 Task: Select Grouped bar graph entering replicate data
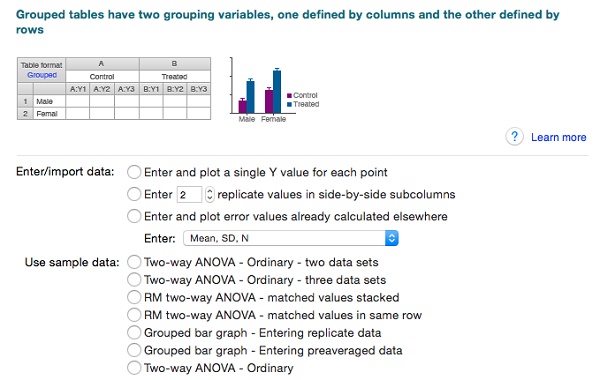click(x=134, y=333)
